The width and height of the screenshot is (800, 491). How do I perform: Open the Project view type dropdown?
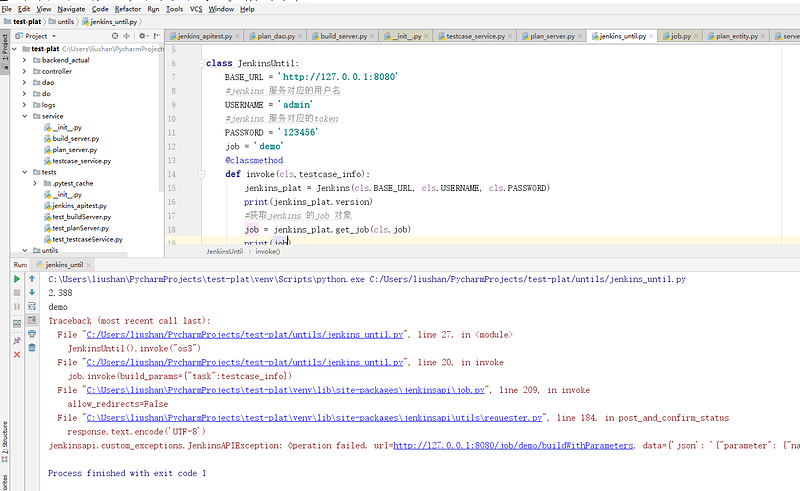point(36,36)
